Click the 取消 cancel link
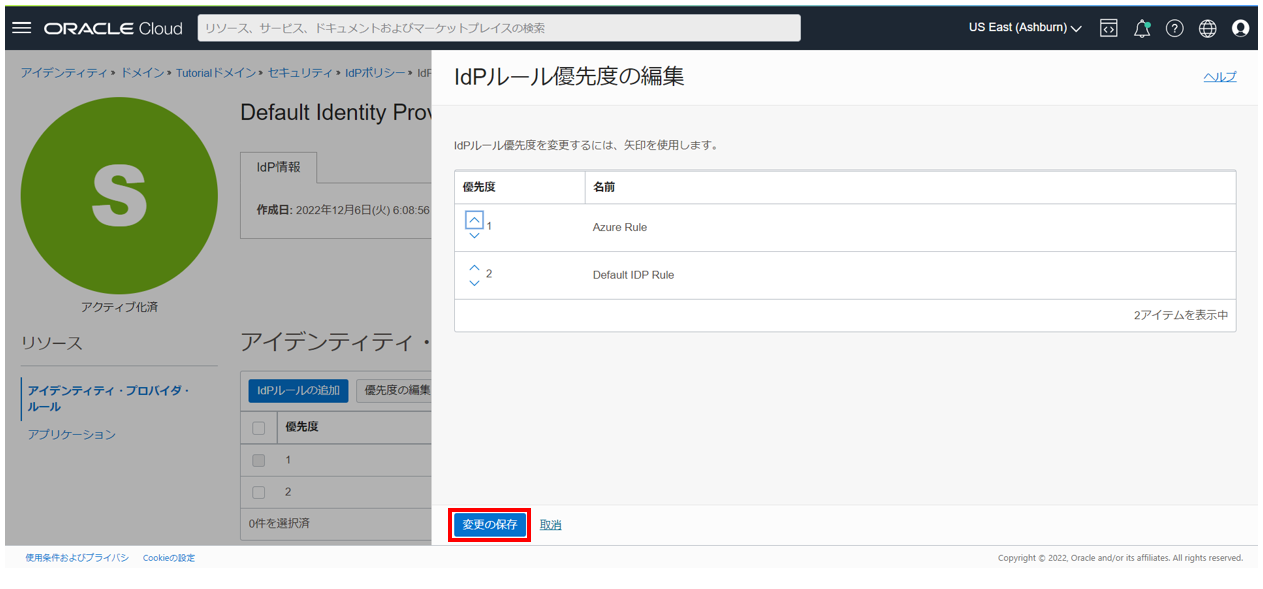This screenshot has width=1263, height=589. point(550,525)
